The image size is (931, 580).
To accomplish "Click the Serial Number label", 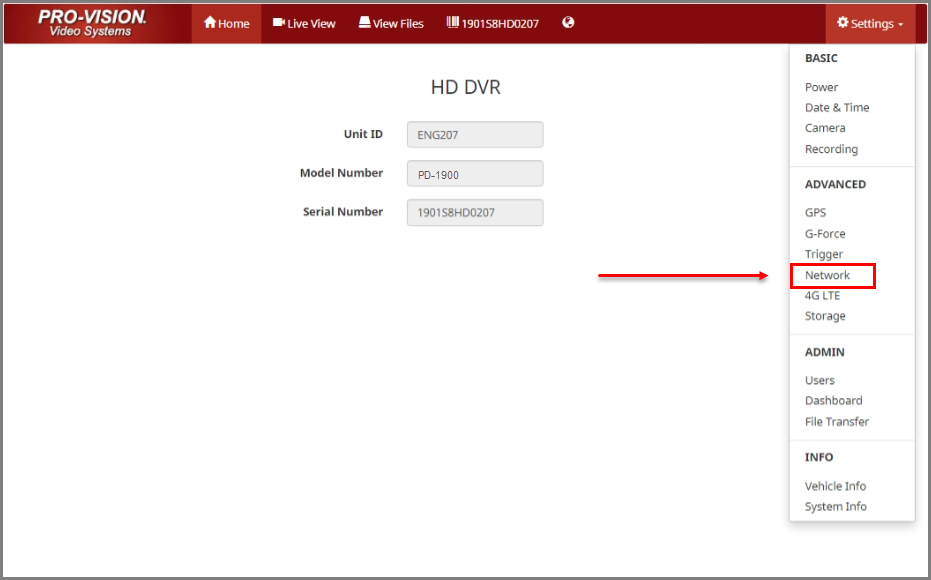I will pyautogui.click(x=343, y=212).
